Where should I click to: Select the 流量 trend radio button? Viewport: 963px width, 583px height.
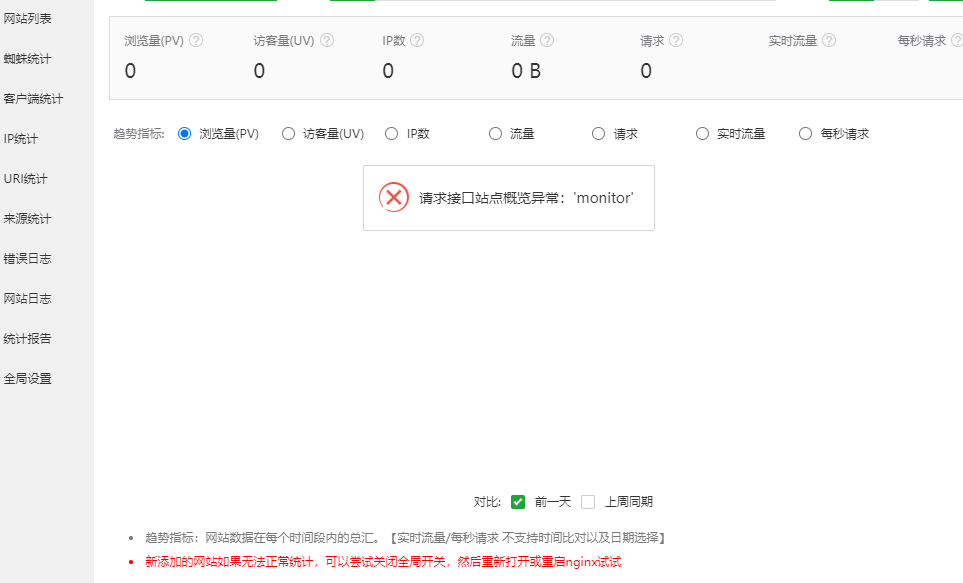496,133
